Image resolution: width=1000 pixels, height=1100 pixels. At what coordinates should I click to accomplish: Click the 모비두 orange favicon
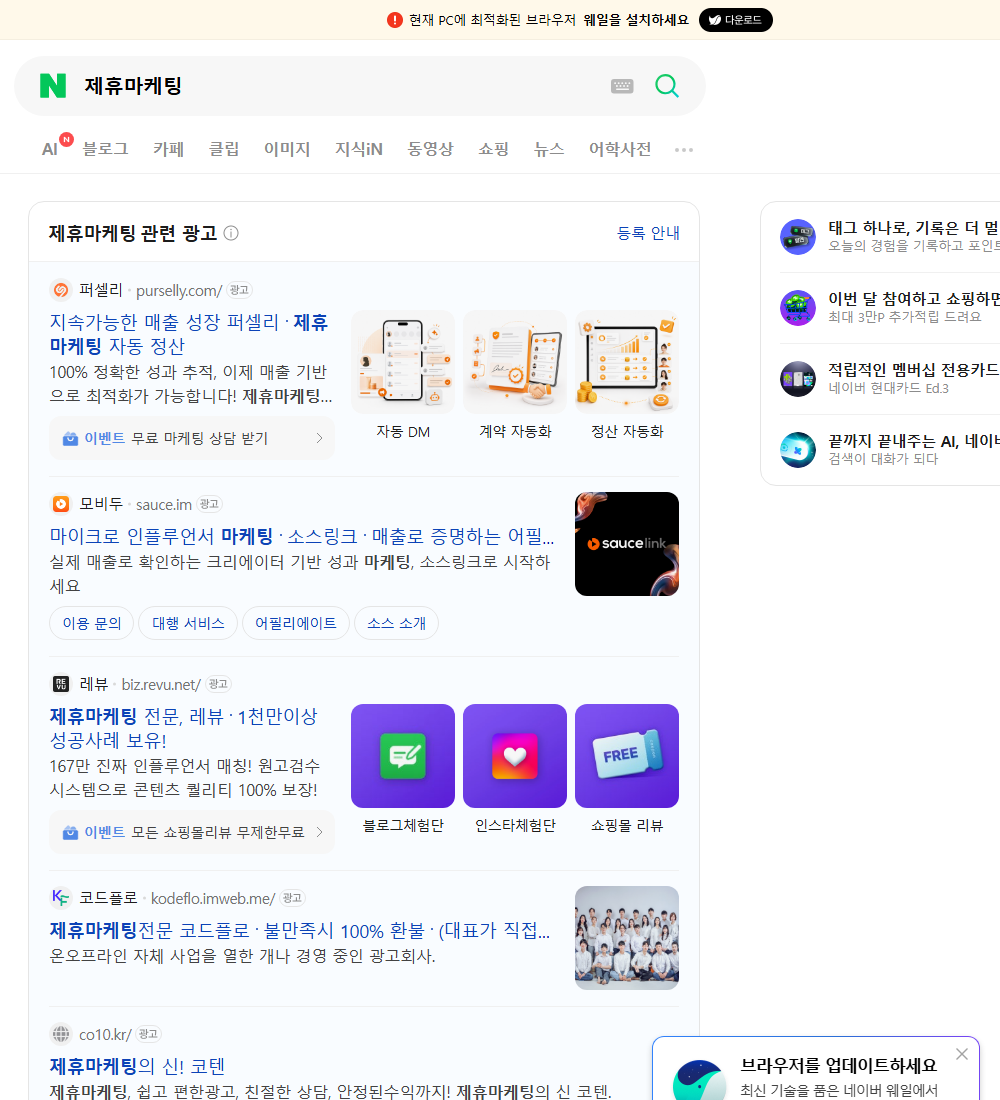click(61, 504)
